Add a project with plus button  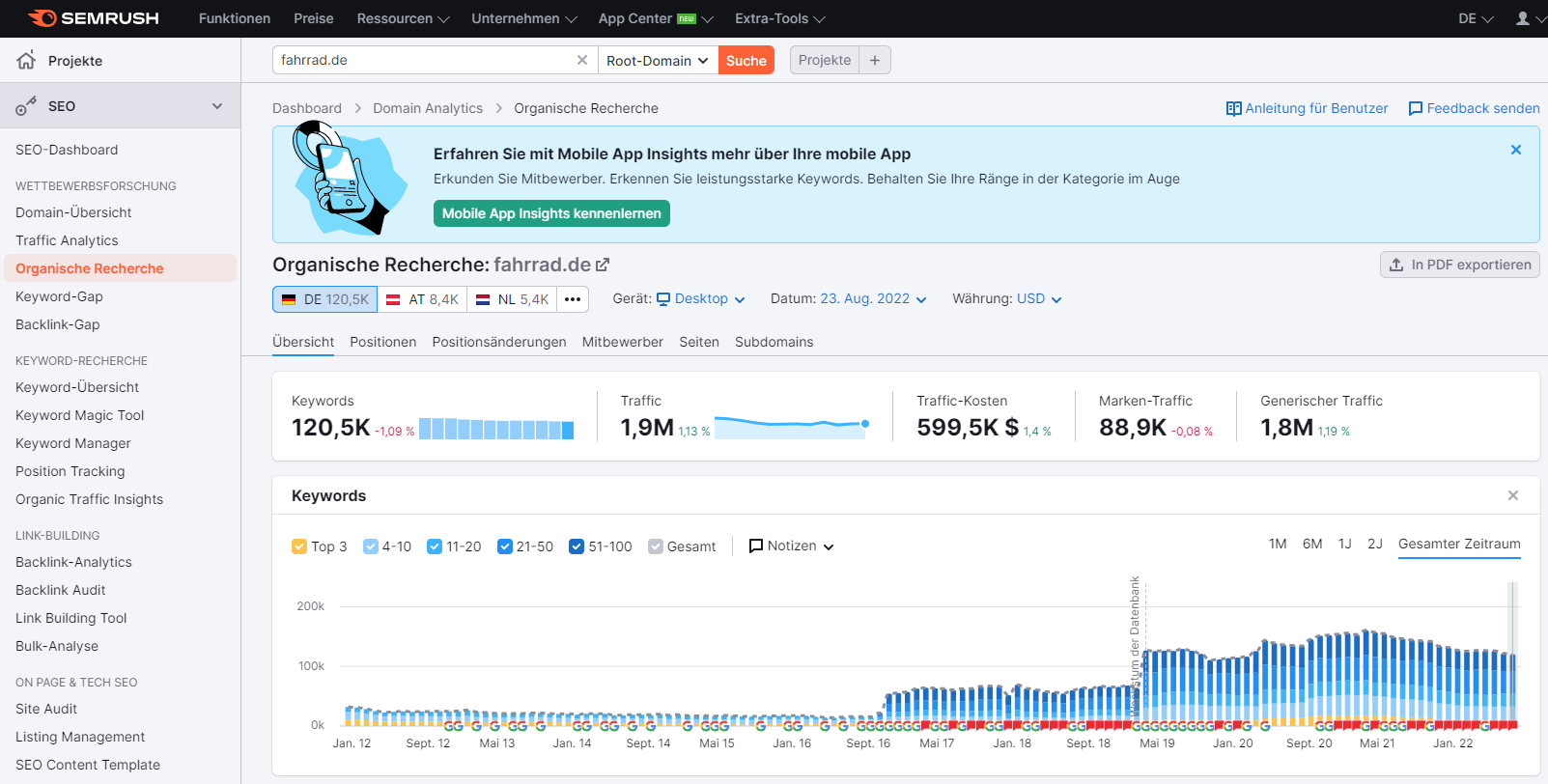pyautogui.click(x=875, y=60)
